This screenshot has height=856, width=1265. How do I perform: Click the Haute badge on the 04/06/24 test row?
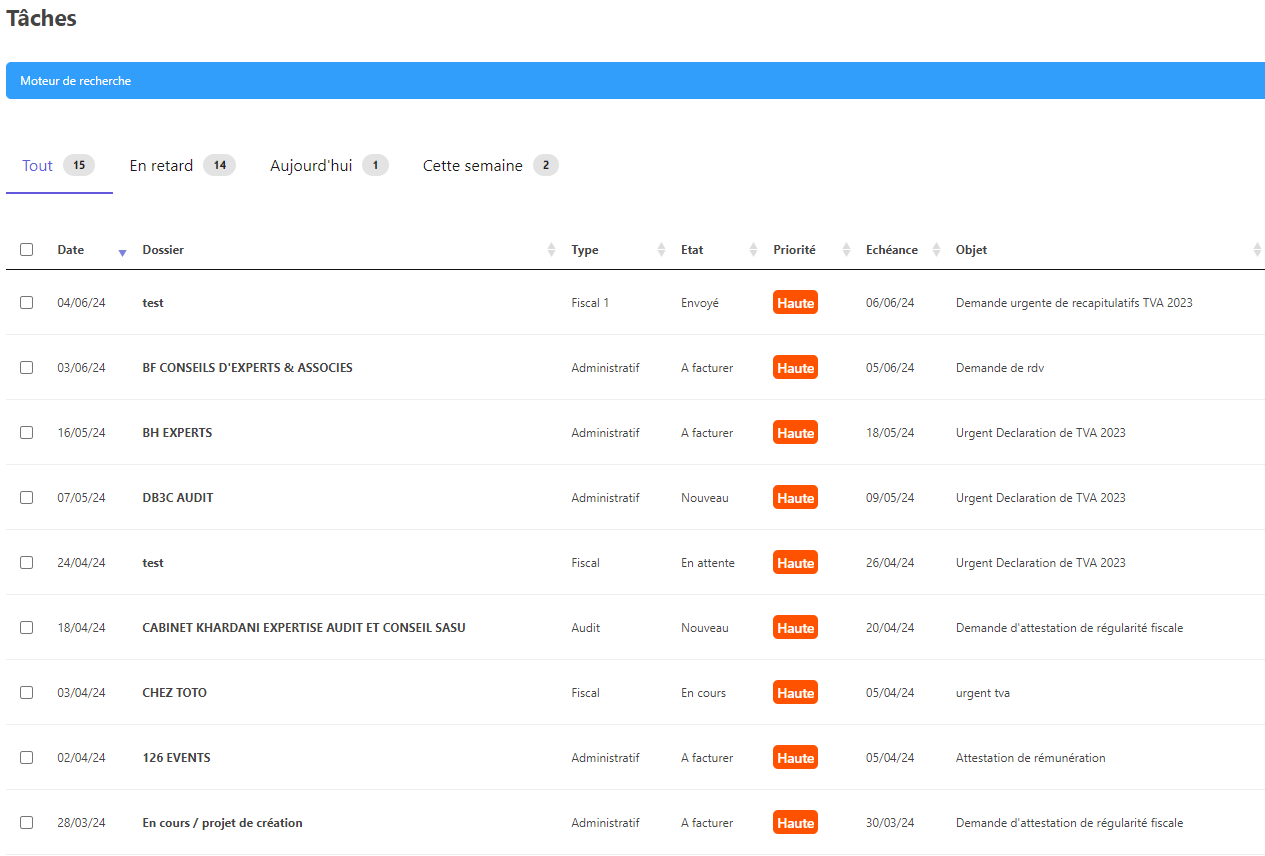(x=795, y=303)
